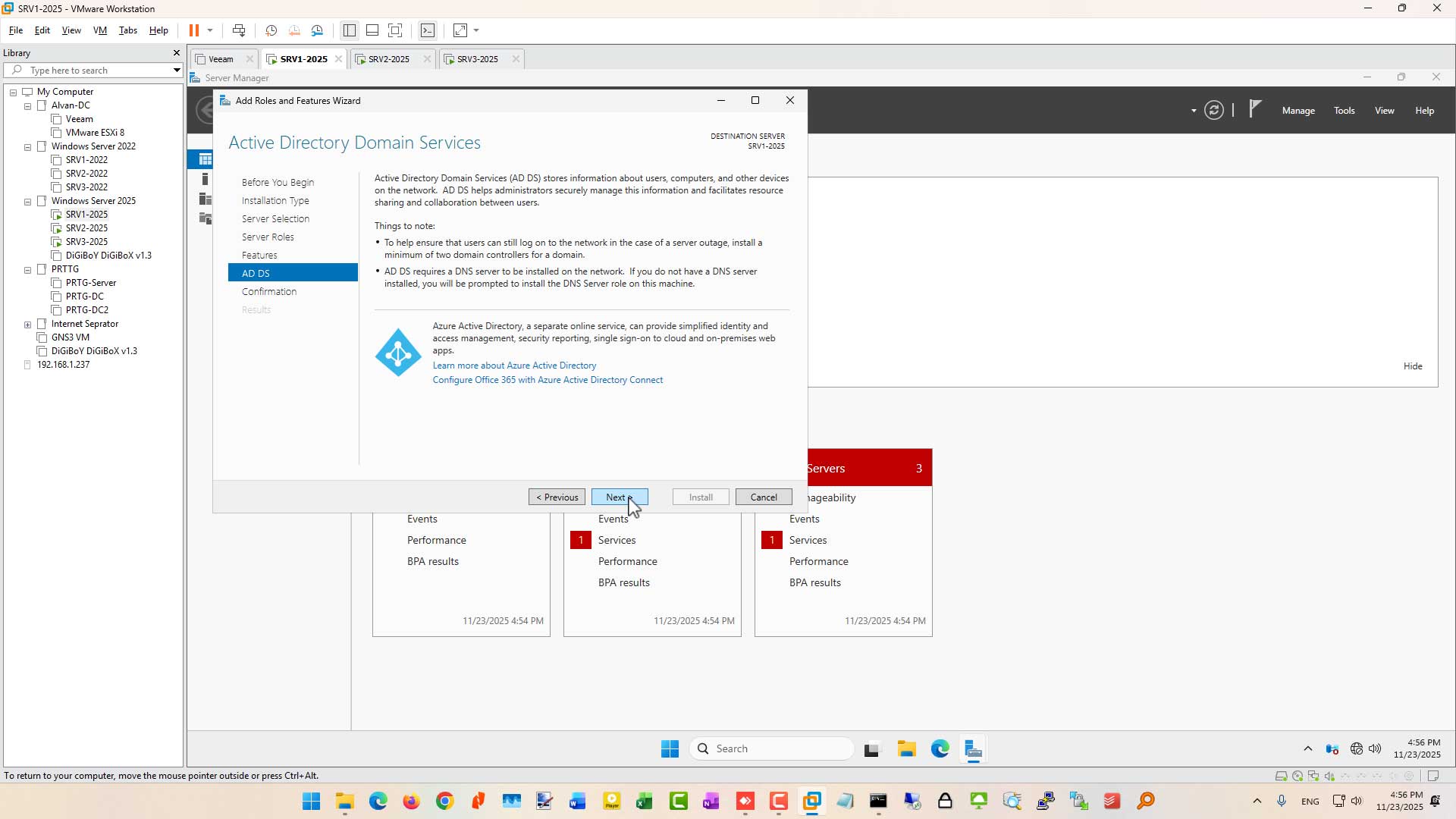Viewport: 1456px width, 819px height.
Task: Select PRTG-Server in the library tree
Action: 91,283
